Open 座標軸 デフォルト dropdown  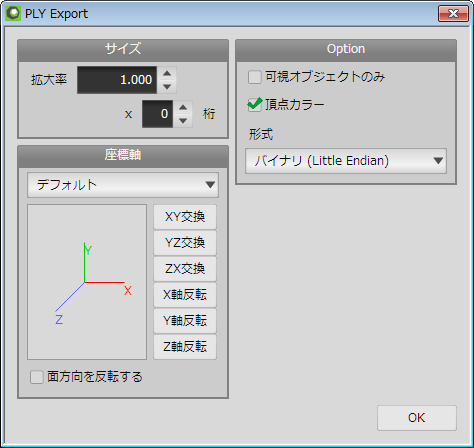(123, 185)
